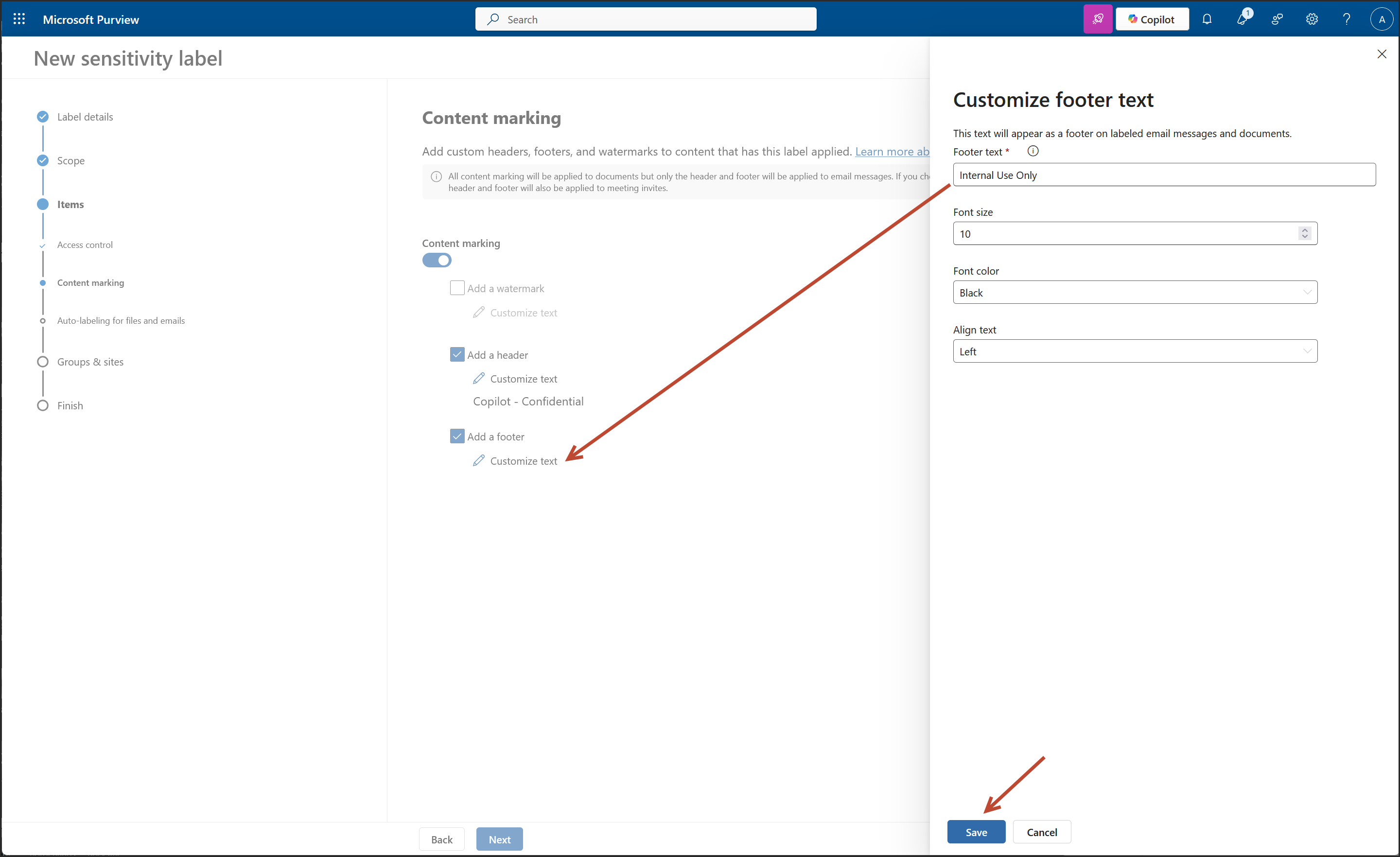Click the pink rocket icon in header
This screenshot has width=1400, height=857.
pyautogui.click(x=1097, y=19)
